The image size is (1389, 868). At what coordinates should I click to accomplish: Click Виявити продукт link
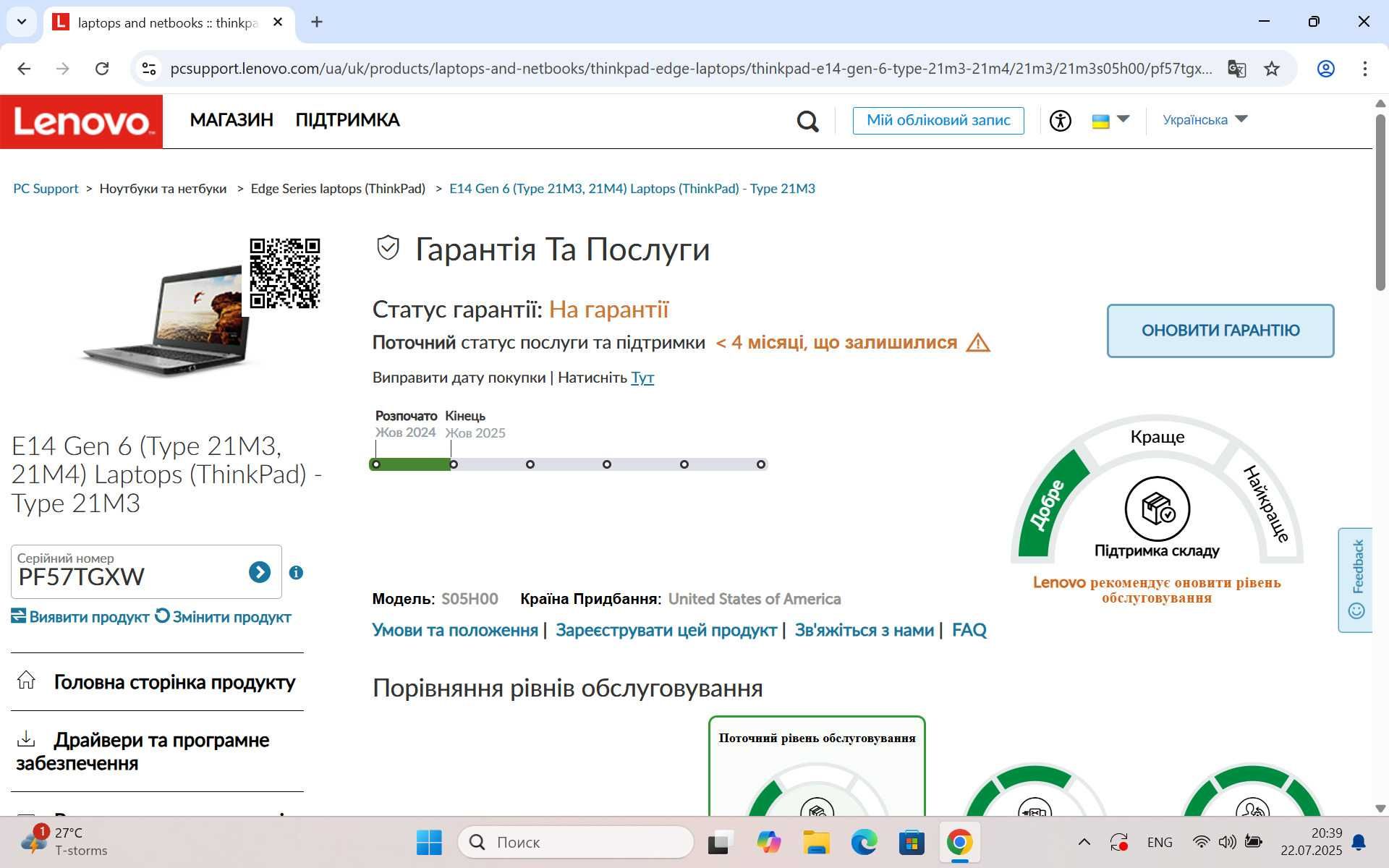[x=80, y=617]
